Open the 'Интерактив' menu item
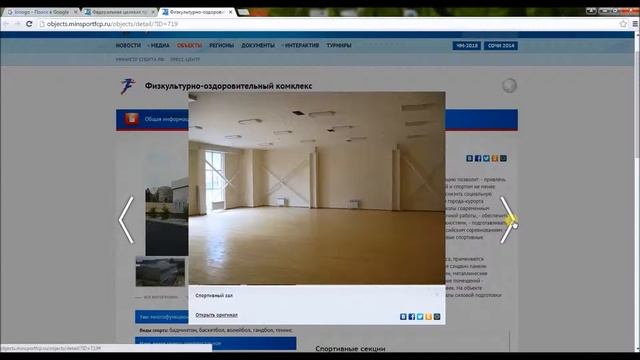Viewport: 640px width, 360px height. point(301,45)
